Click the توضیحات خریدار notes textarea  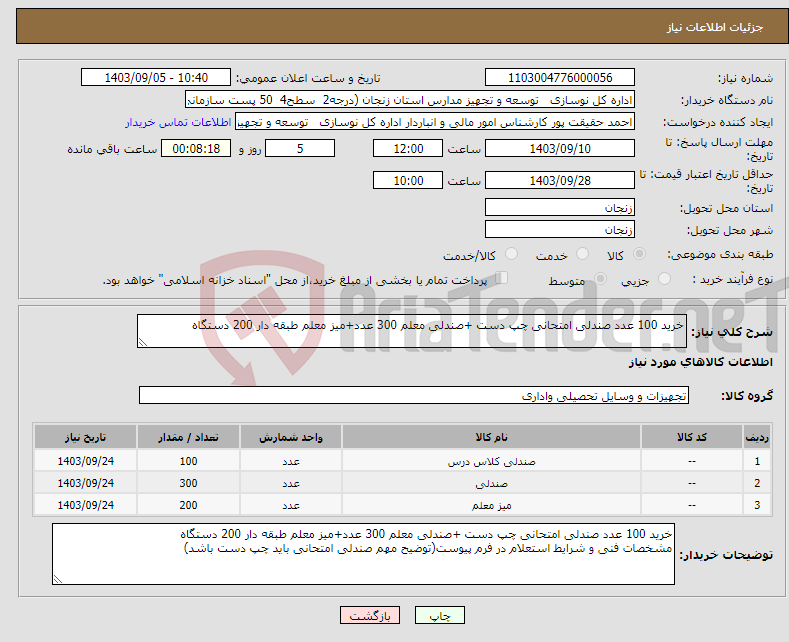point(363,554)
